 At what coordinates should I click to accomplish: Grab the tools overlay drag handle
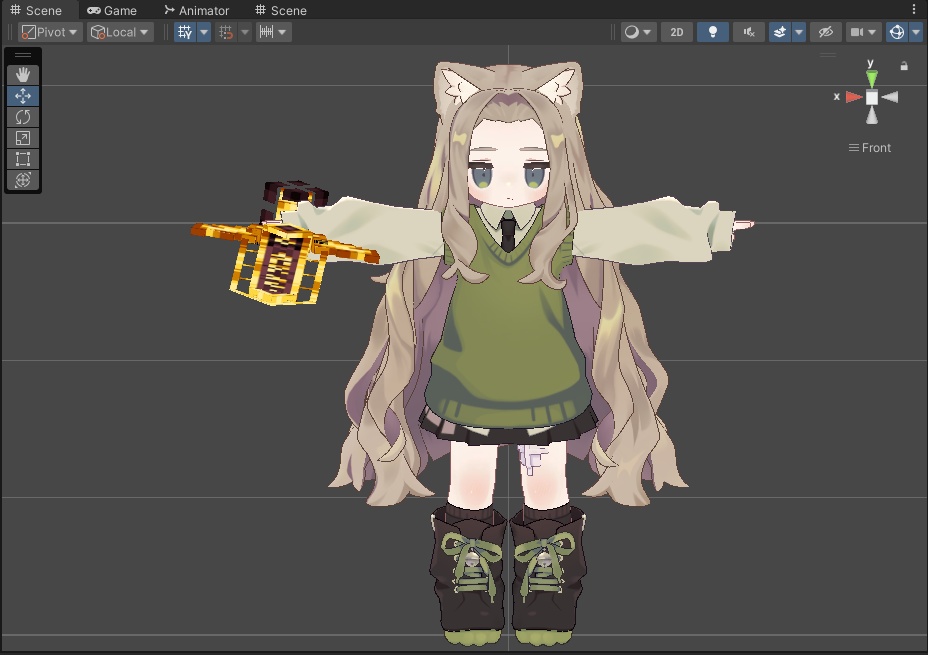tap(22, 55)
